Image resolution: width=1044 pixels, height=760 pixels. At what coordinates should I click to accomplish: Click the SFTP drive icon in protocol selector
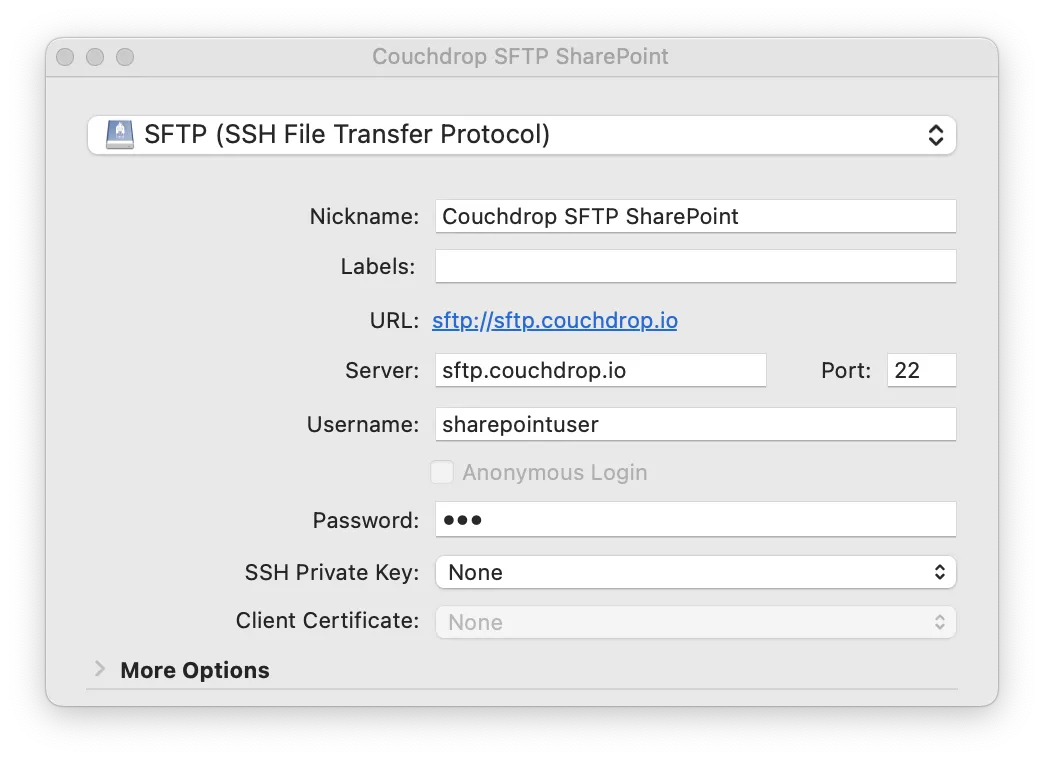[118, 134]
